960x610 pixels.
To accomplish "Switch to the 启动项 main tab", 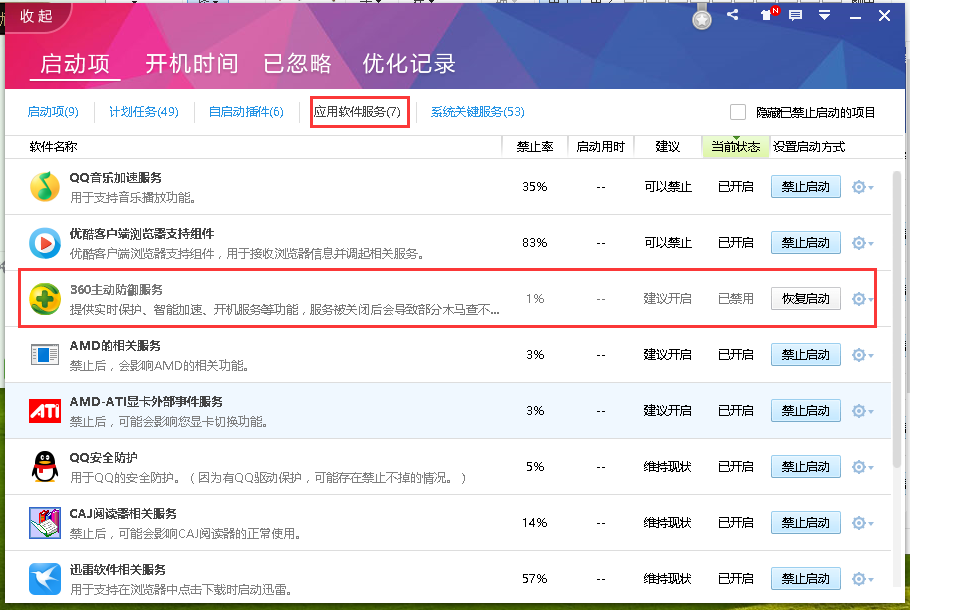I will tap(75, 64).
